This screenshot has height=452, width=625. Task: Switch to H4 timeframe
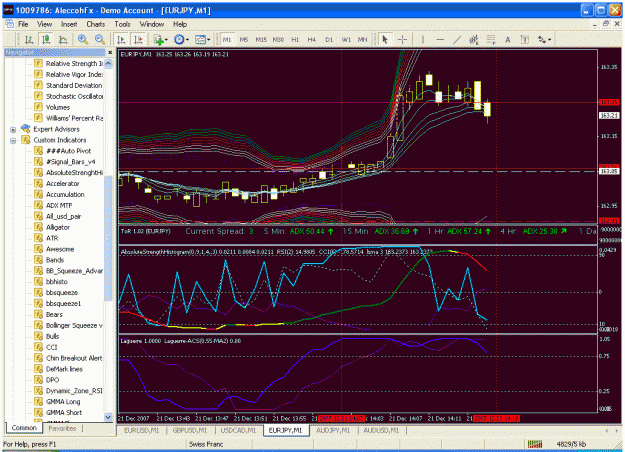(312, 39)
